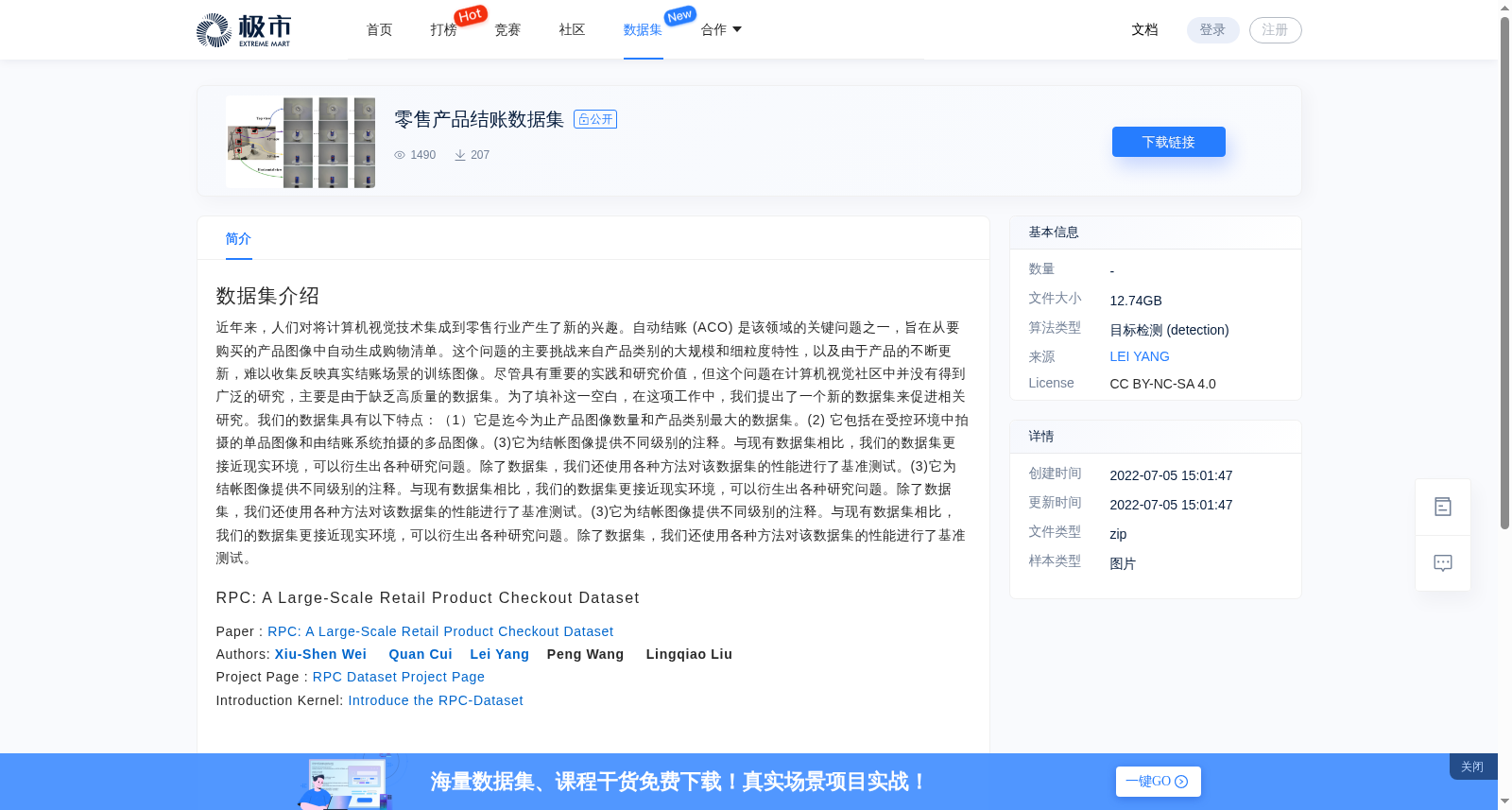Viewport: 1512px width, 810px height.
Task: Click the 零售产品结账数据集 title
Action: (x=479, y=119)
